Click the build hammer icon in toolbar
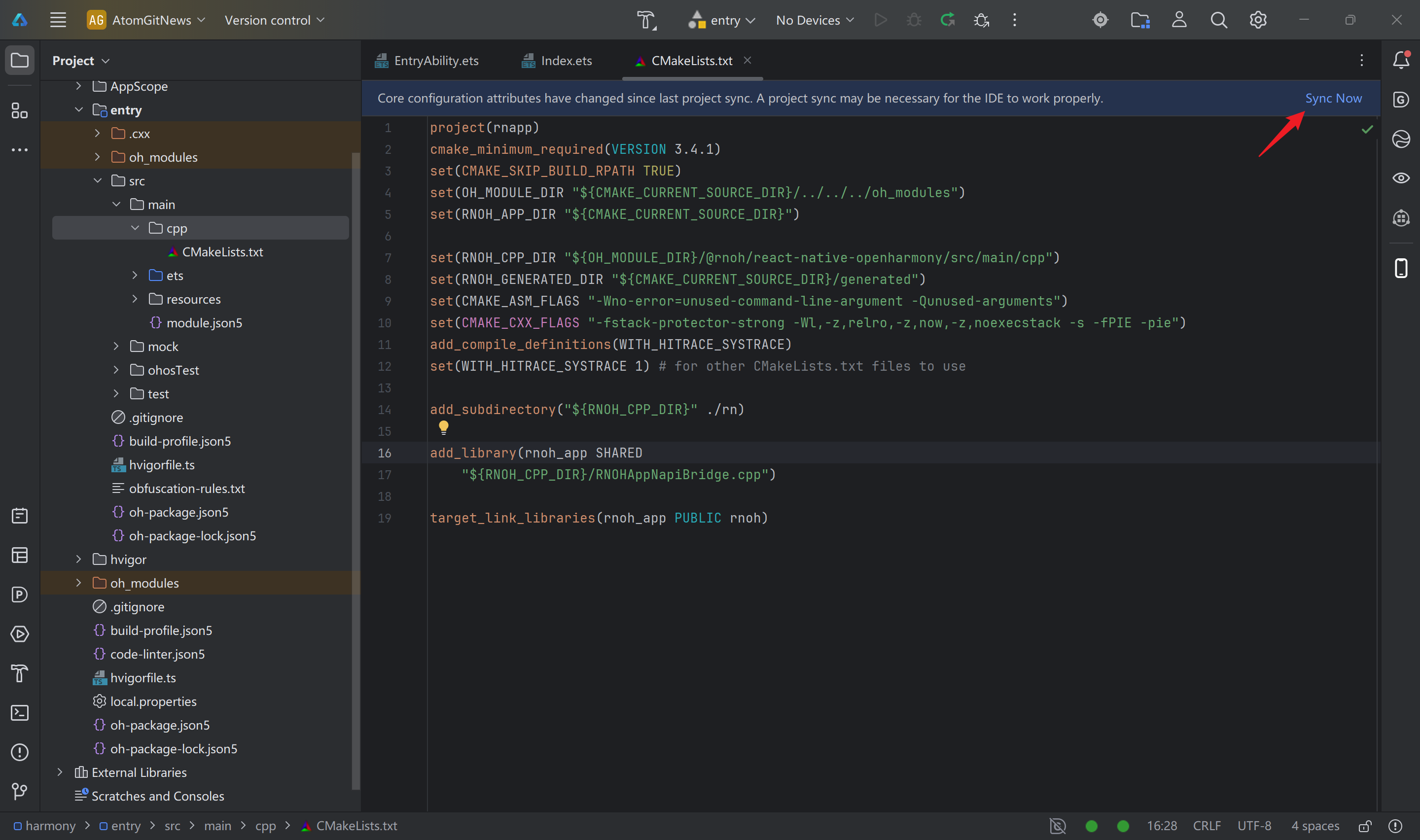 click(x=646, y=20)
